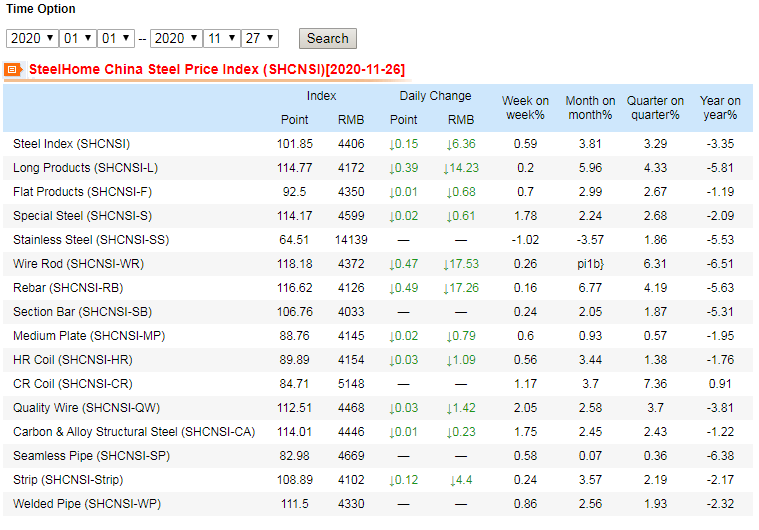Click the Week on week% column header
Image resolution: width=759 pixels, height=530 pixels.
click(x=525, y=108)
